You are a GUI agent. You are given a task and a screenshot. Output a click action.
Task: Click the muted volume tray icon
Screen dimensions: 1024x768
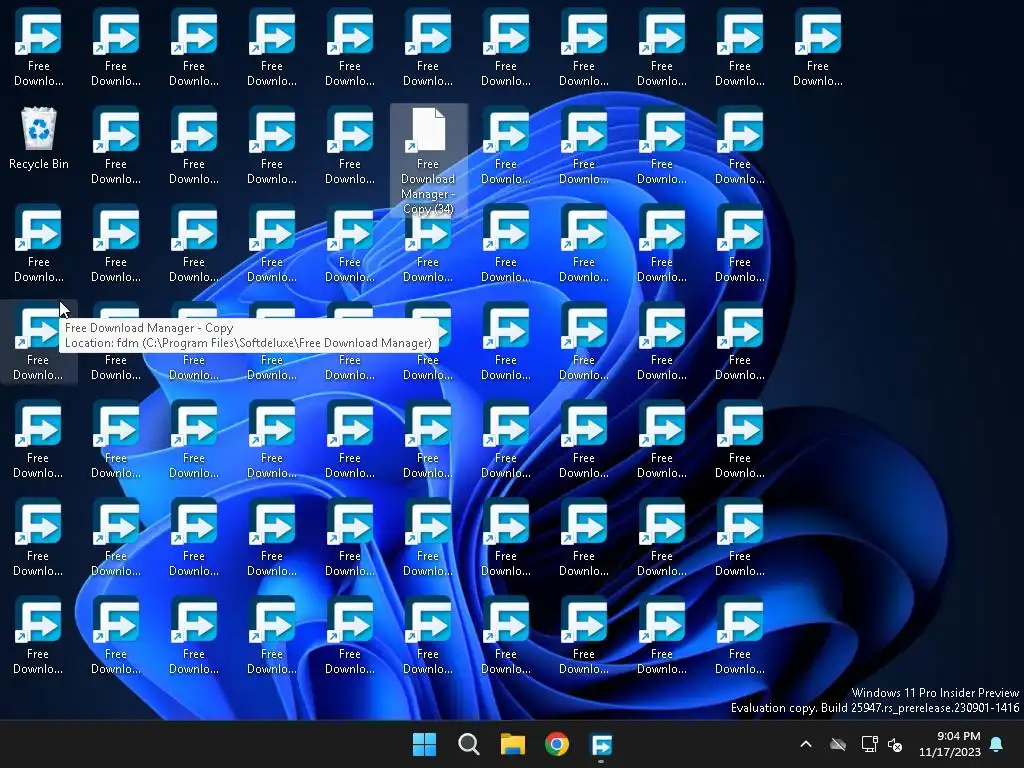coord(895,744)
